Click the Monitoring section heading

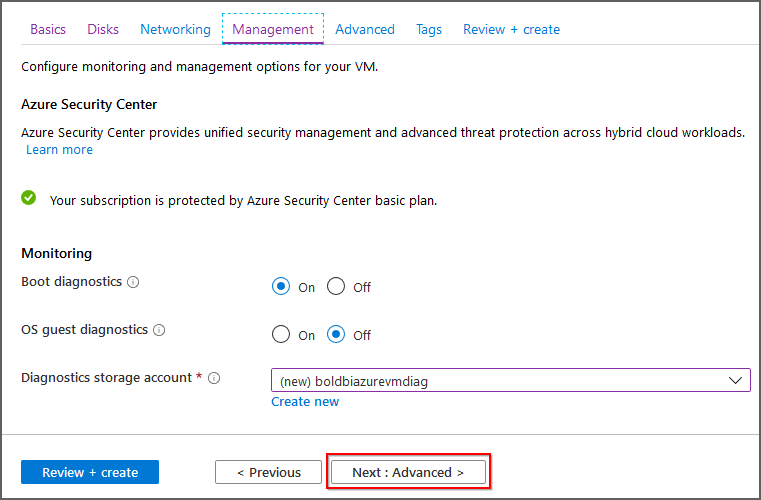pyautogui.click(x=56, y=253)
